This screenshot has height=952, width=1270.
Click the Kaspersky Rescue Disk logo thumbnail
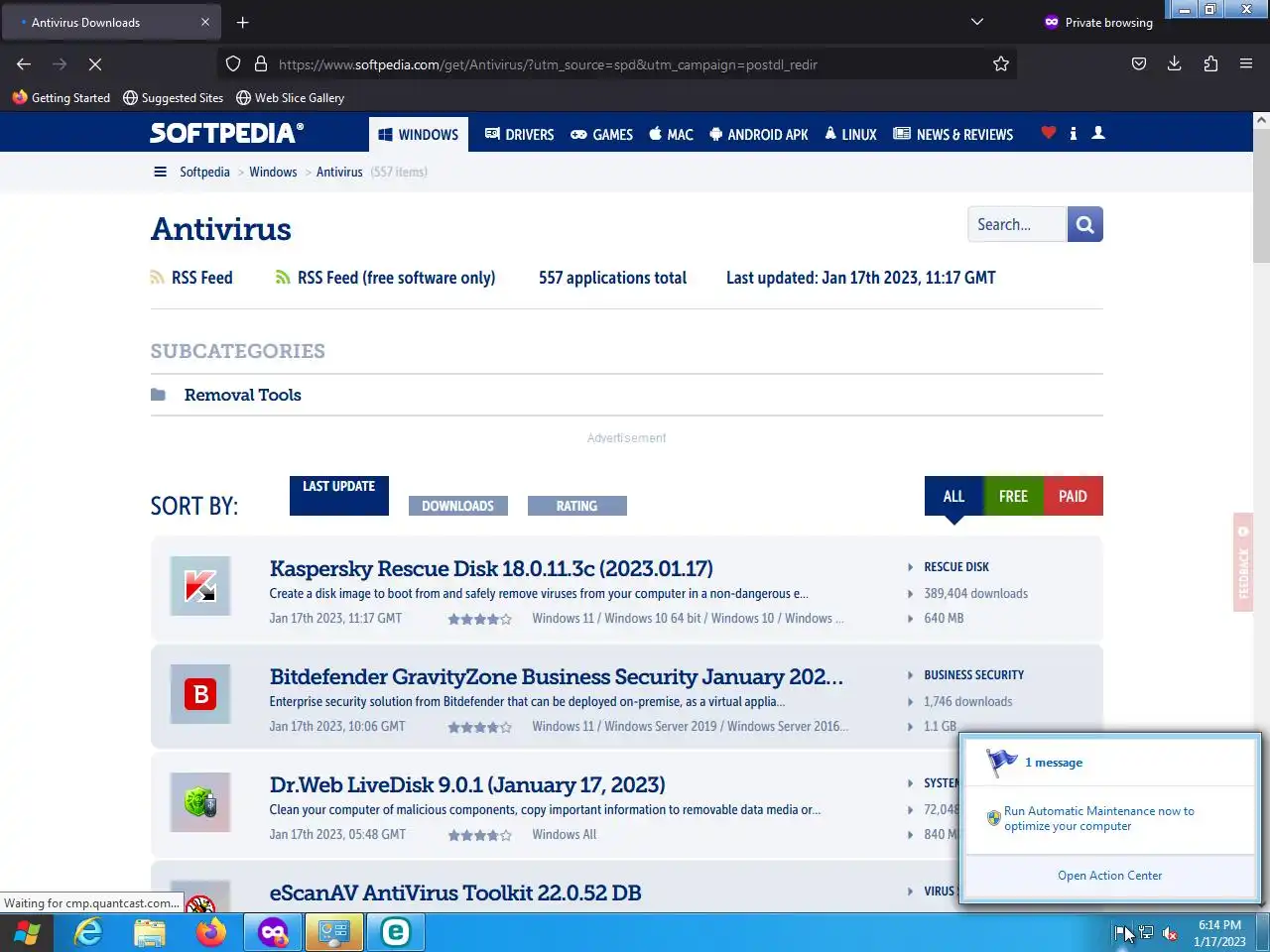(200, 586)
